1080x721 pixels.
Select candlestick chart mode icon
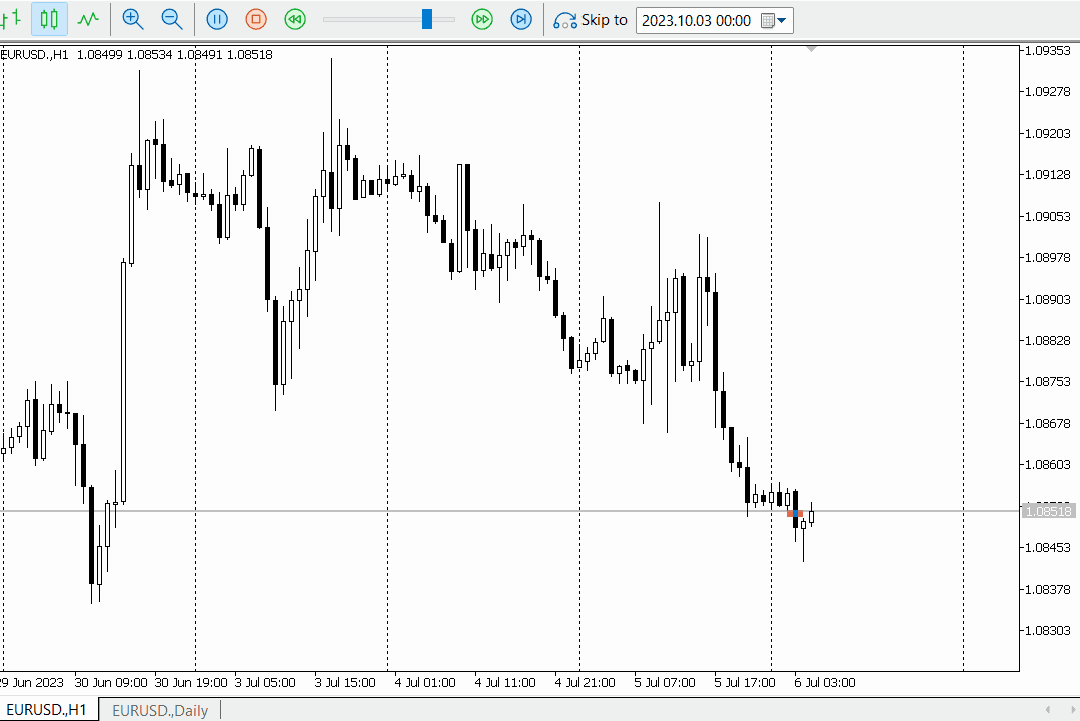click(x=49, y=19)
